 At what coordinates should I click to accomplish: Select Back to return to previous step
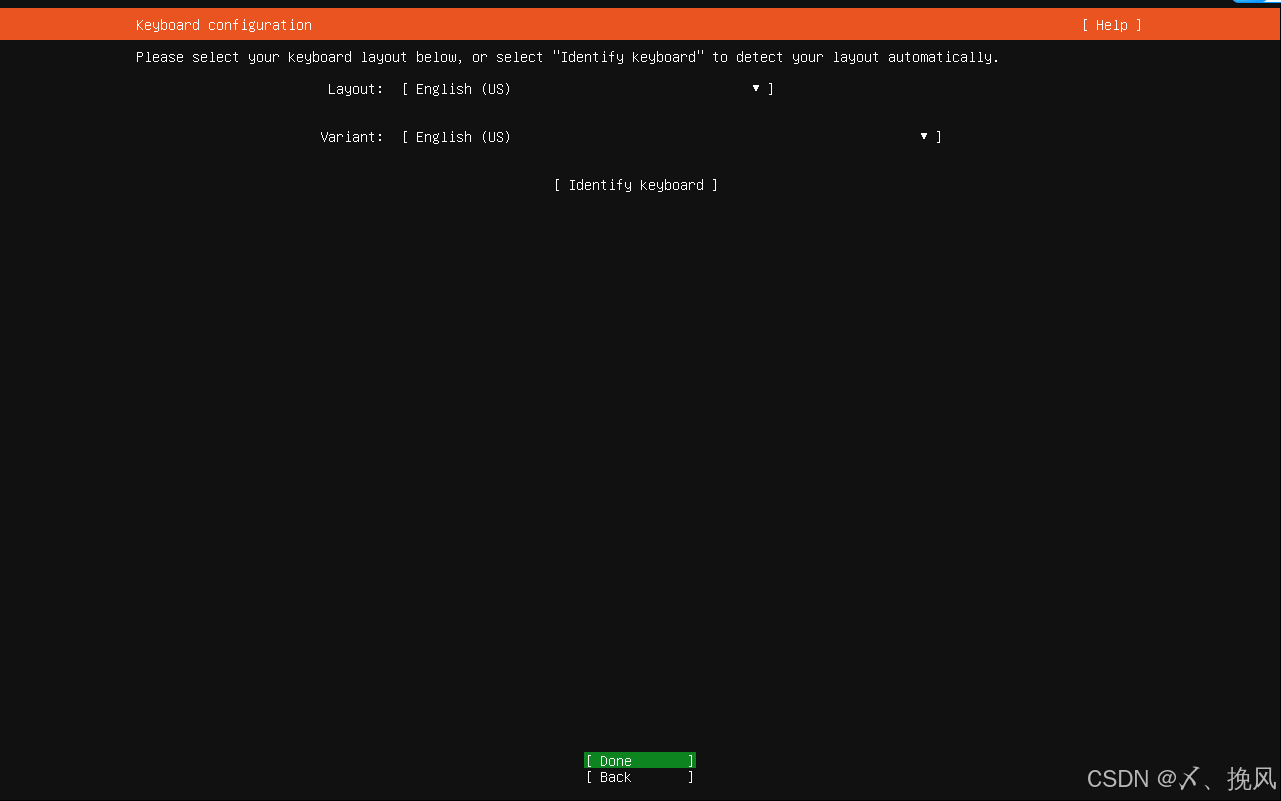point(639,777)
